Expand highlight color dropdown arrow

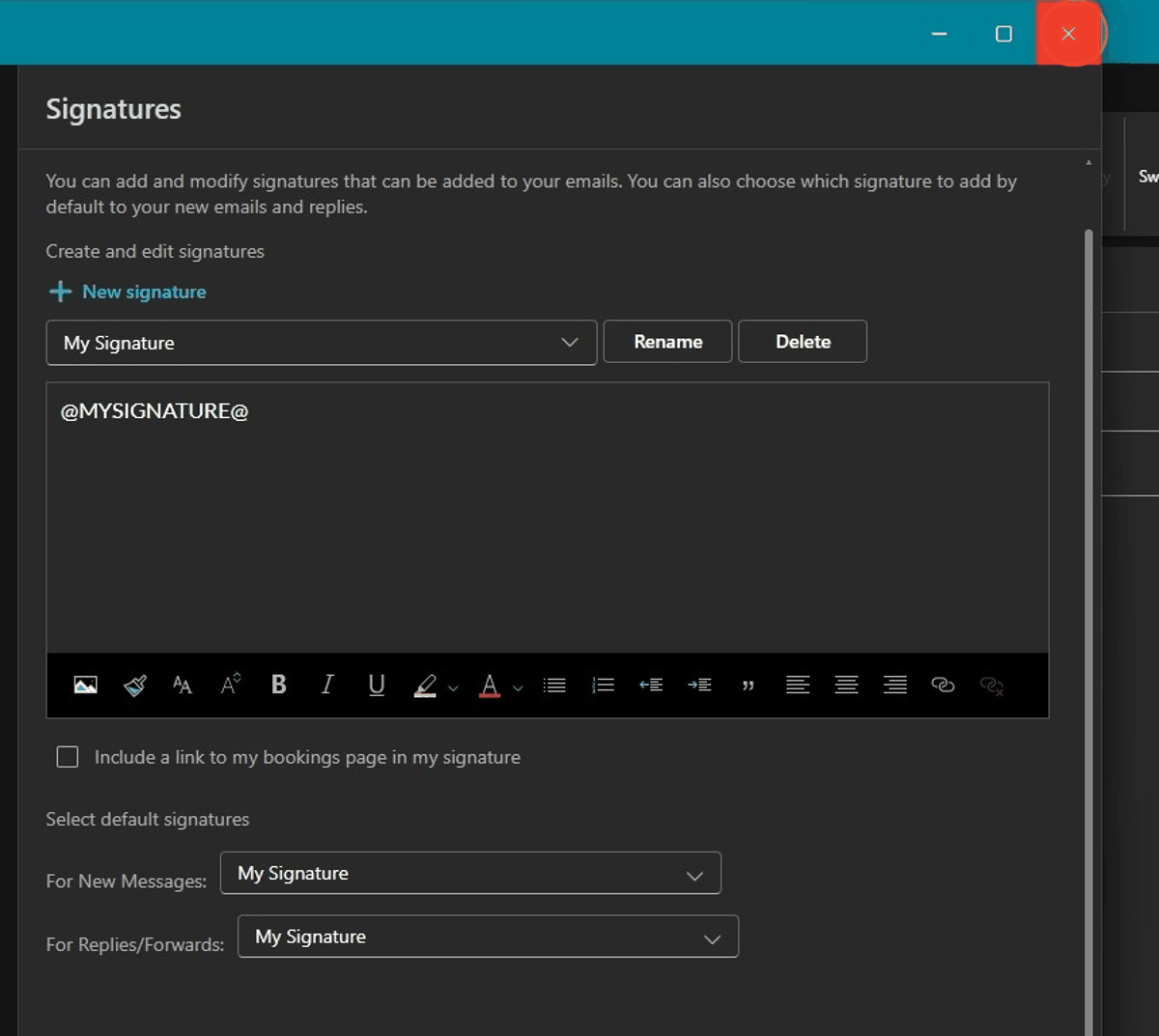click(x=453, y=688)
